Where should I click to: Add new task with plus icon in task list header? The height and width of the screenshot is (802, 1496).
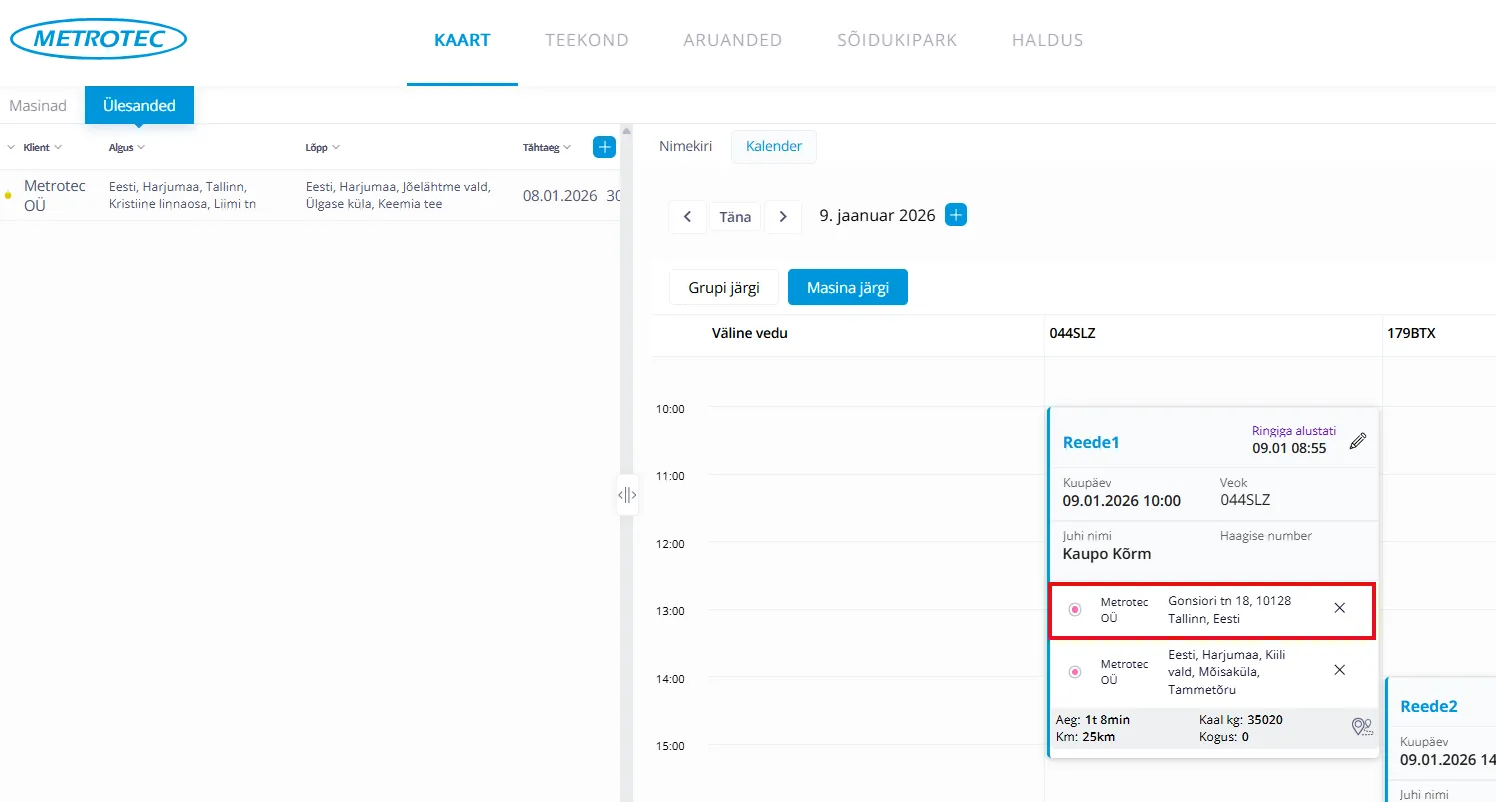point(604,147)
